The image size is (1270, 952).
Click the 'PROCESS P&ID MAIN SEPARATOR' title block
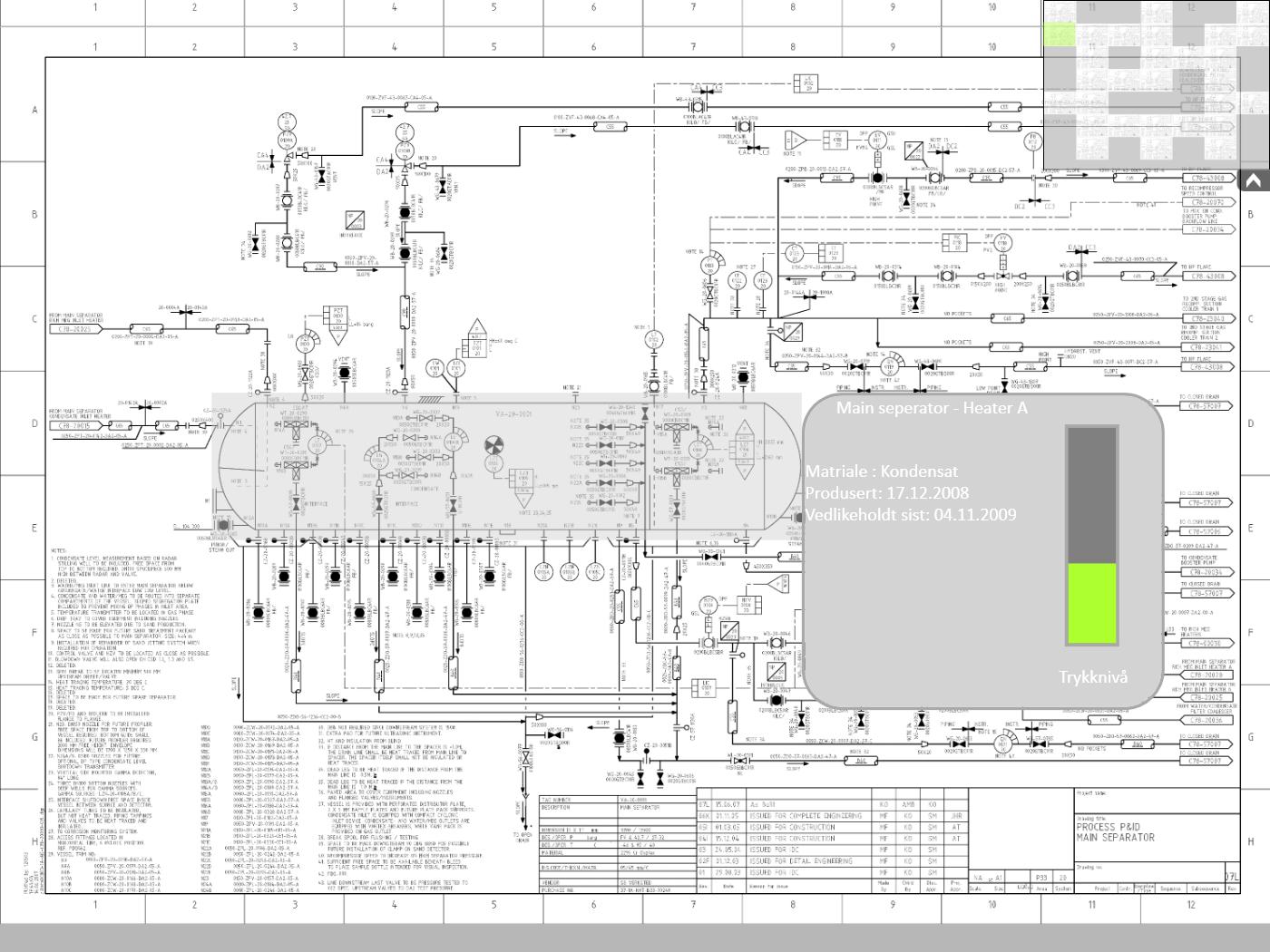pyautogui.click(x=1116, y=831)
